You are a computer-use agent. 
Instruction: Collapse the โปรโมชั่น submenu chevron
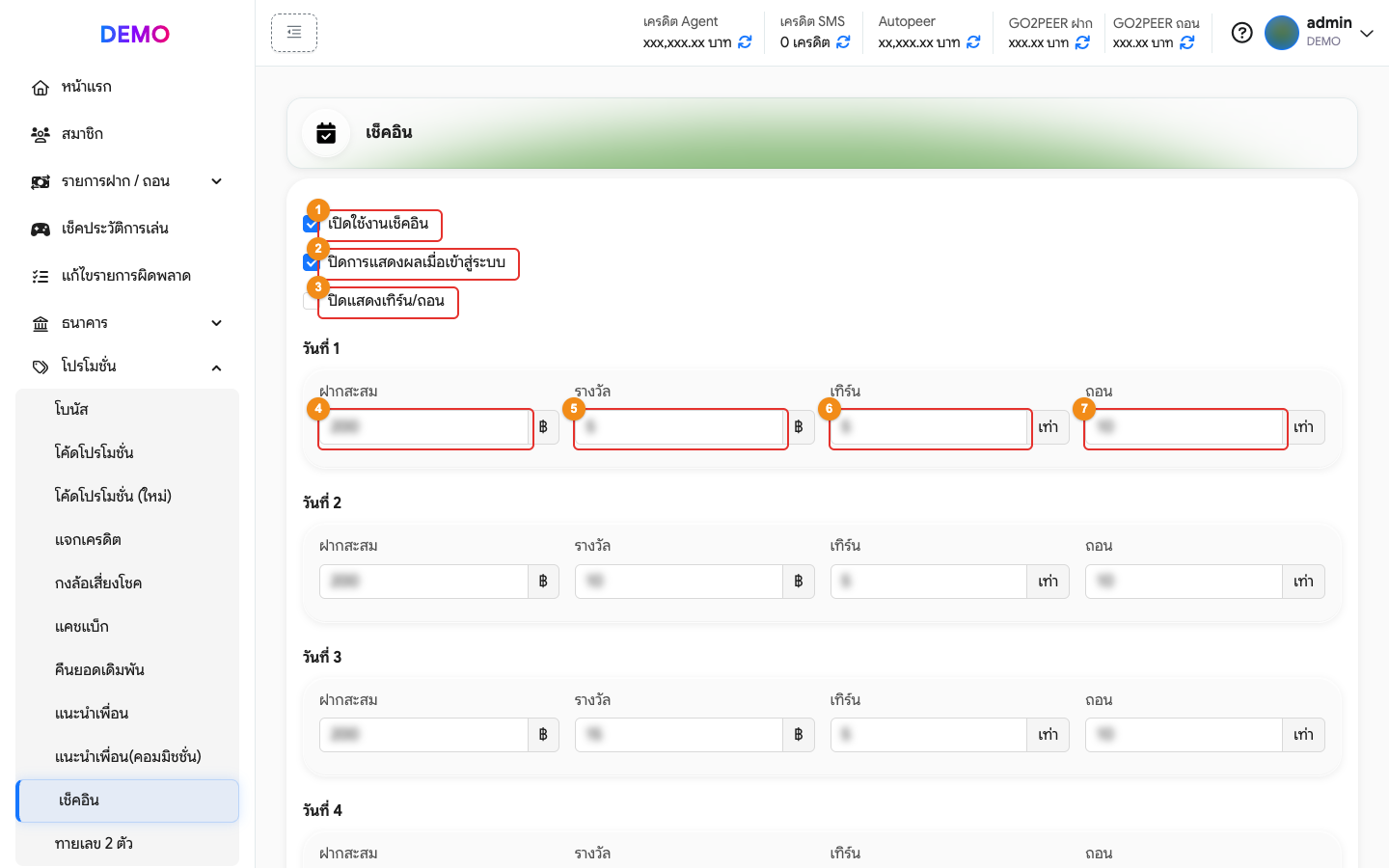click(x=217, y=367)
